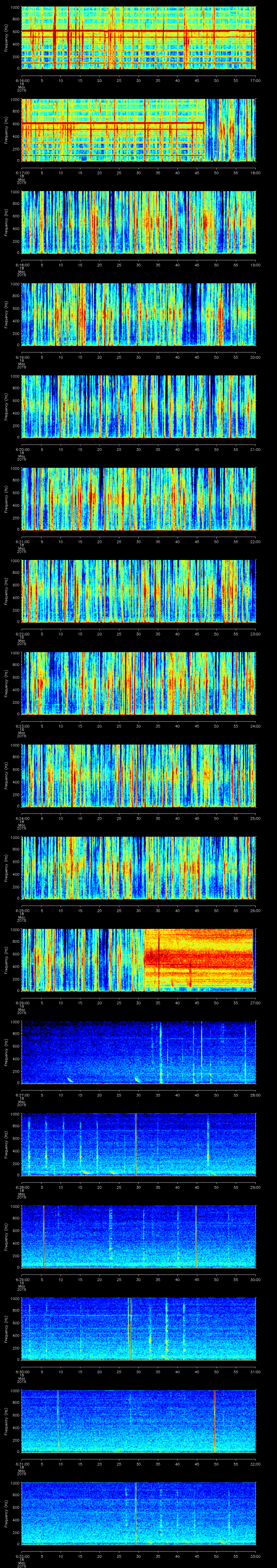Click the spectrogram panel starting at 6:19:00
Viewport: 277px width, 1568px height.
point(138,315)
